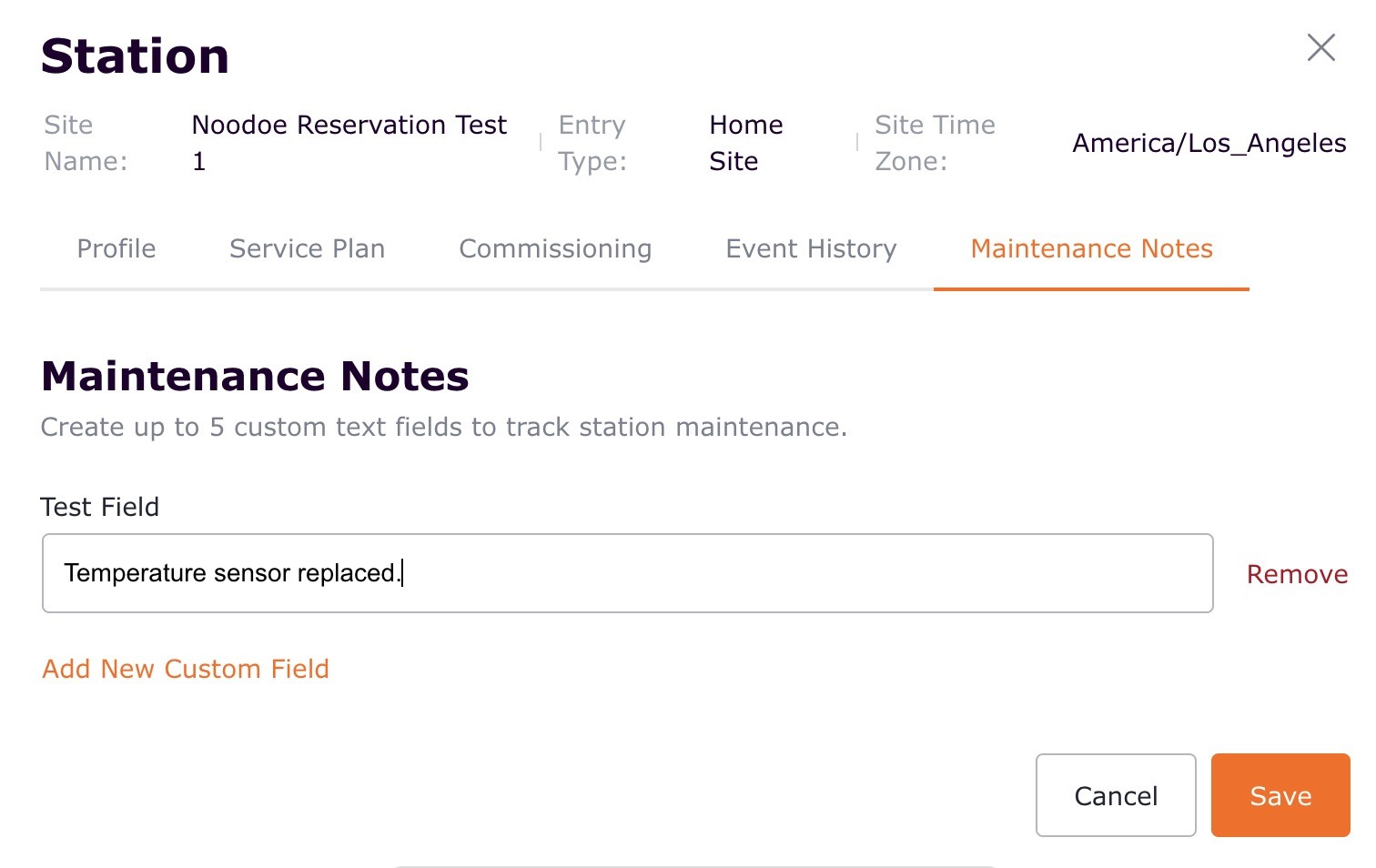The height and width of the screenshot is (868, 1376).
Task: Click the Site Time Zone label
Action: point(935,143)
